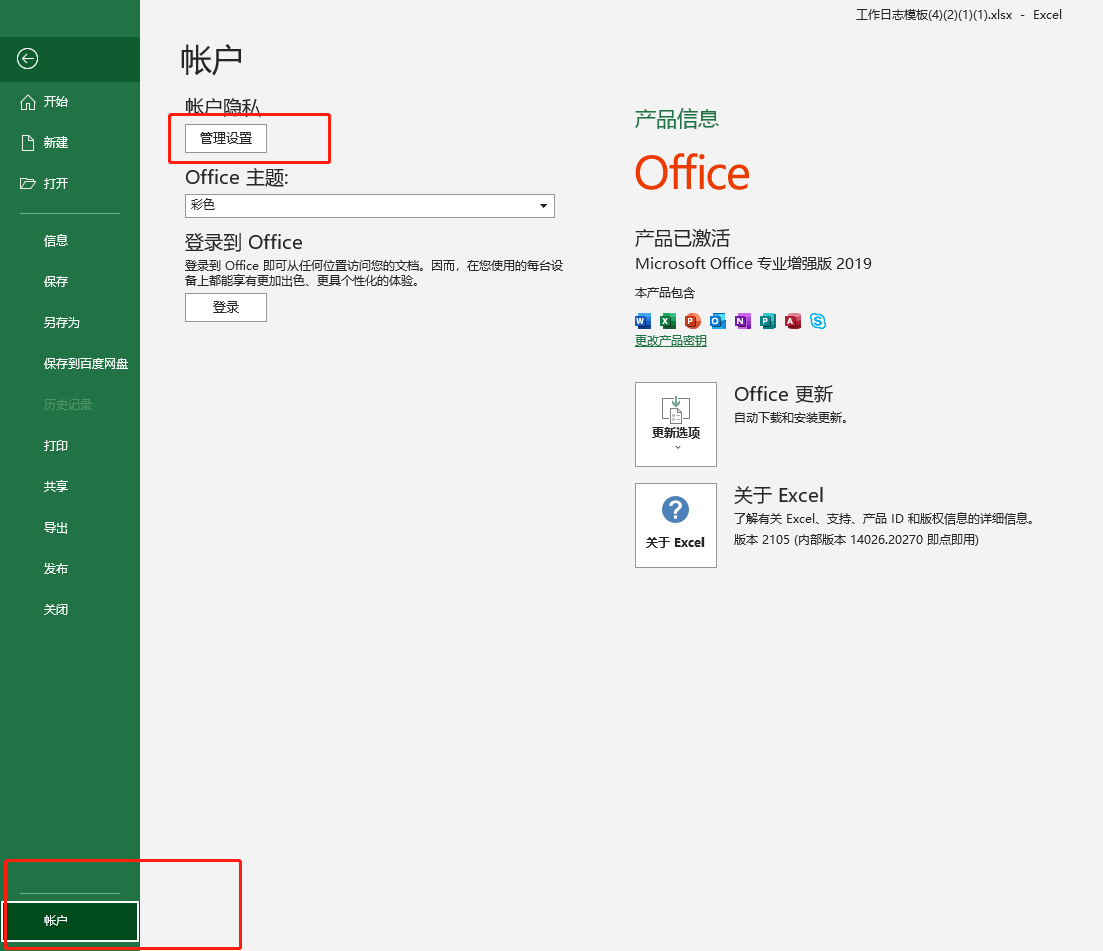This screenshot has height=951, width=1103.
Task: Click the Publisher app icon
Action: 767,321
